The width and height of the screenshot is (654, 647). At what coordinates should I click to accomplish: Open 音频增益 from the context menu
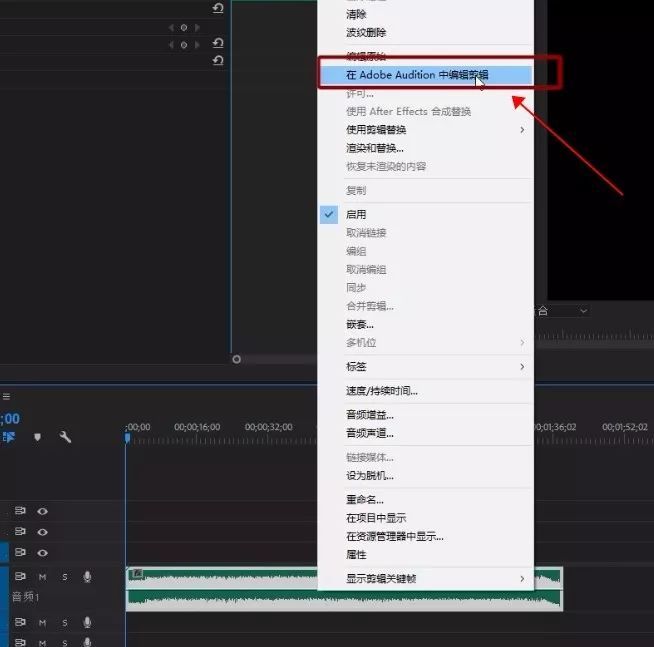(370, 414)
